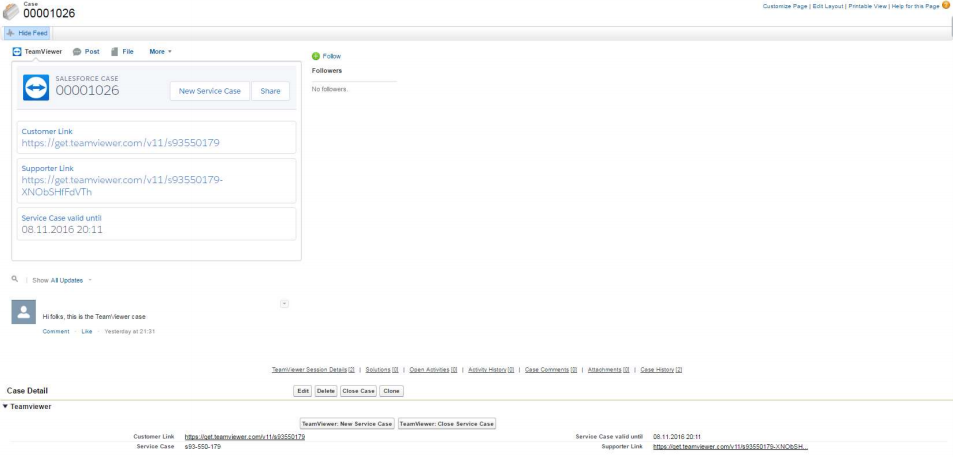Switch to the TeamViewer publisher tab
Screen dimensions: 954x457
[37, 52]
